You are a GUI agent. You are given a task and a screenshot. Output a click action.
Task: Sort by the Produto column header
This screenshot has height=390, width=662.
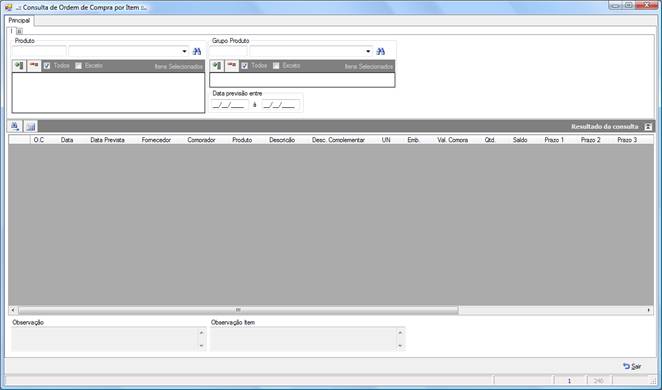point(242,140)
